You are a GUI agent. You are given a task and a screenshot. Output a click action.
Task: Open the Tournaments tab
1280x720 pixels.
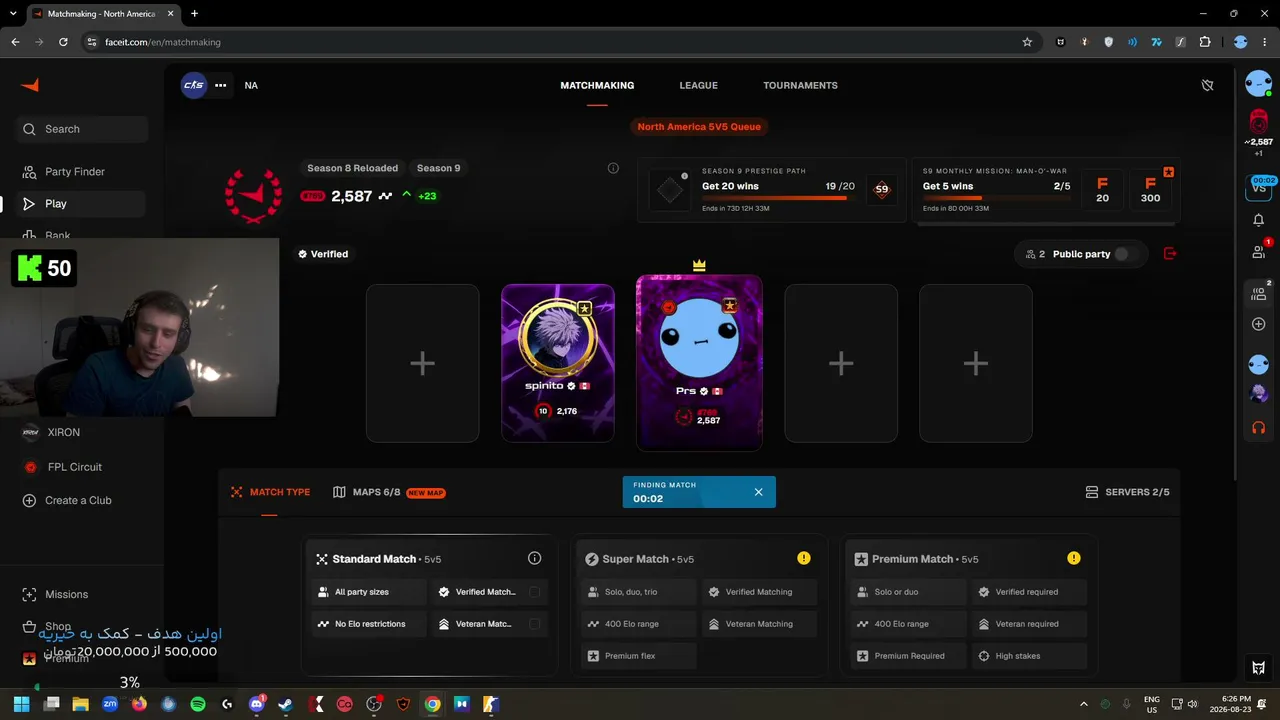[x=800, y=85]
